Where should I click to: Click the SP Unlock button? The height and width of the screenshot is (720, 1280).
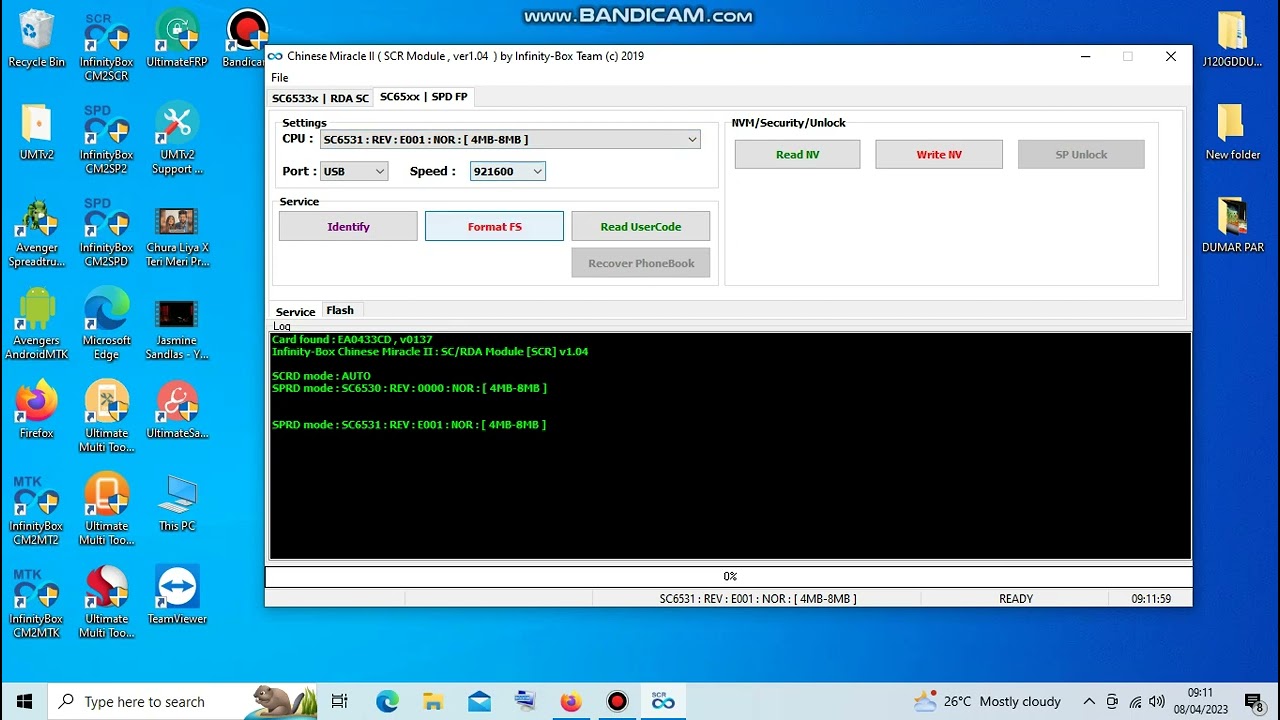click(1081, 155)
